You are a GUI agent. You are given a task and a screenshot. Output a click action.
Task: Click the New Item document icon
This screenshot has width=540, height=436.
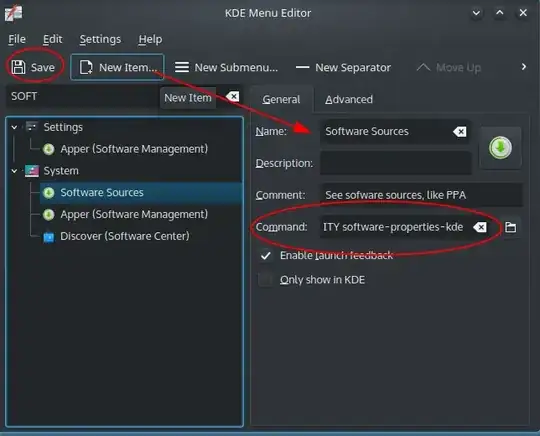click(x=86, y=67)
